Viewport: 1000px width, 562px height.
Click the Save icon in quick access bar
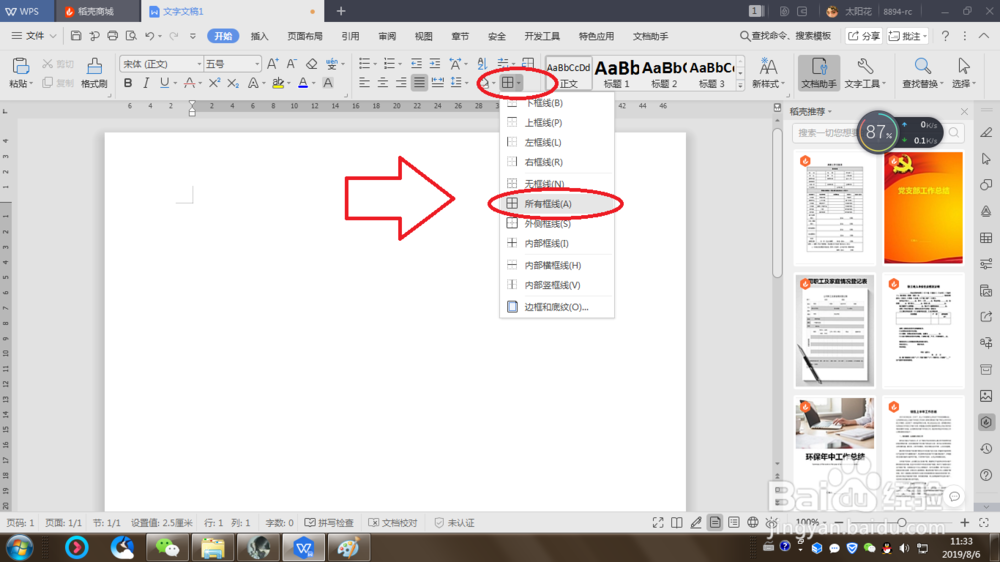coord(76,36)
